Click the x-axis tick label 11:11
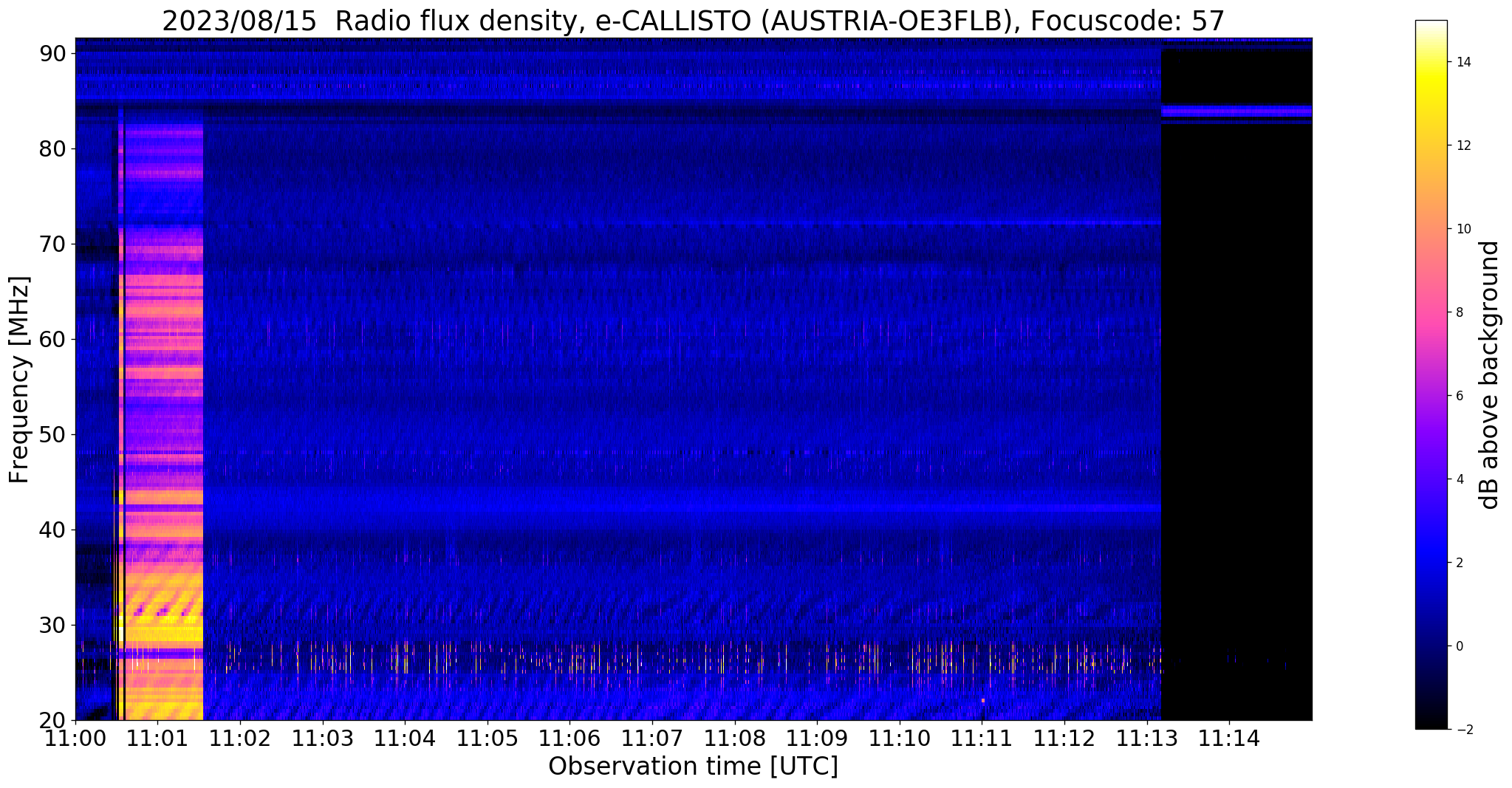 (x=982, y=738)
